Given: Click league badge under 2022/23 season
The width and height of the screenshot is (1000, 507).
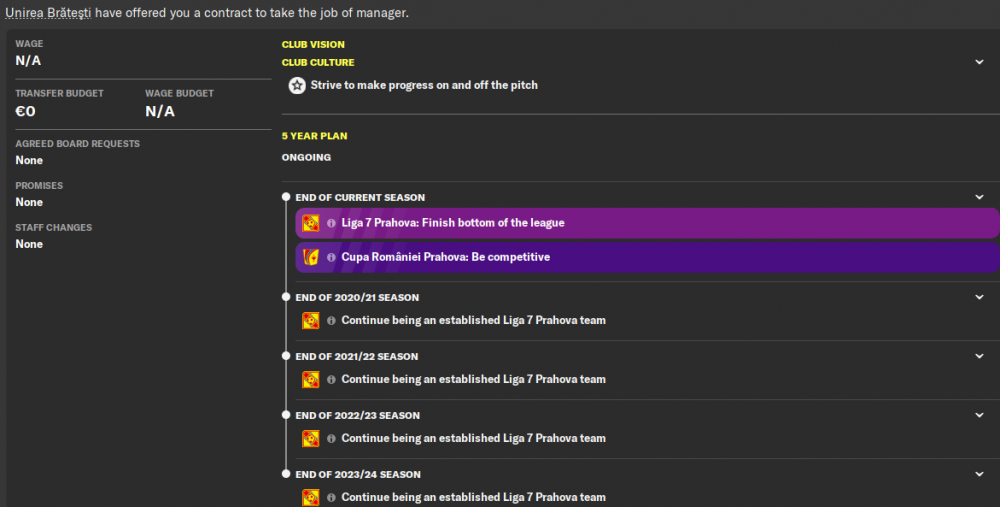Looking at the screenshot, I should (x=311, y=438).
